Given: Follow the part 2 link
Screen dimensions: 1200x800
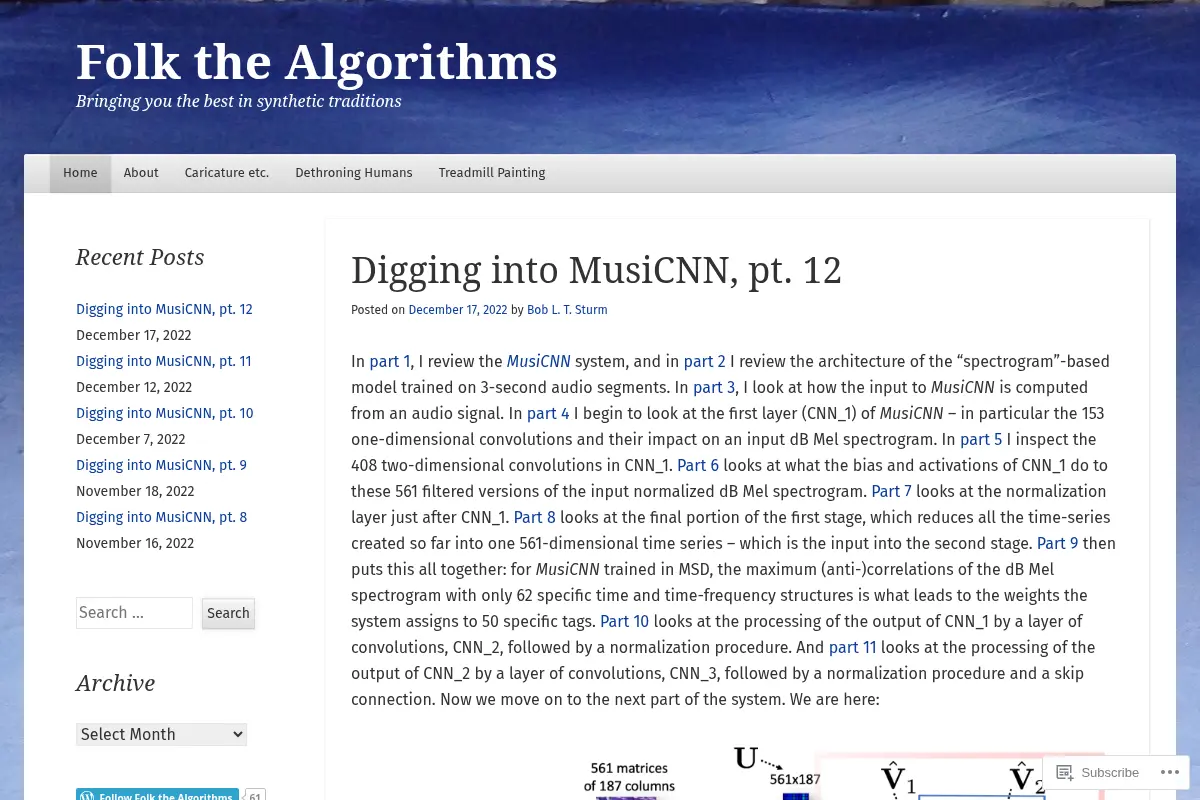Looking at the screenshot, I should pos(705,361).
